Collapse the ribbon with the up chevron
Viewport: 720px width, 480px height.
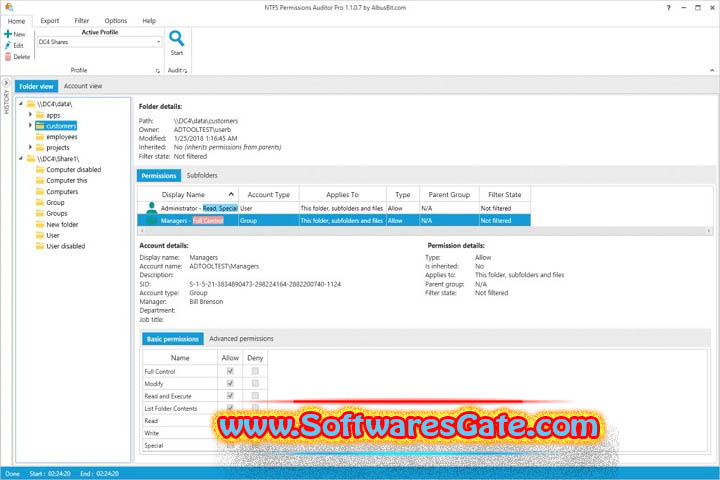click(712, 70)
